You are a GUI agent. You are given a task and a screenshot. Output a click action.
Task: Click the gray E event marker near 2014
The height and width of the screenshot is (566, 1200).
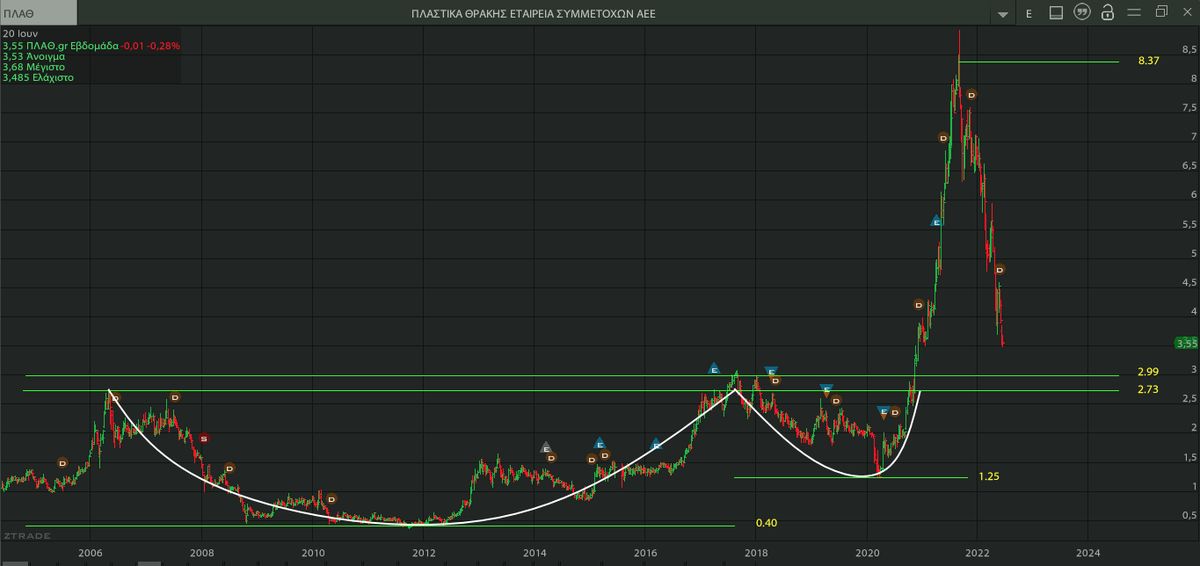click(x=546, y=447)
